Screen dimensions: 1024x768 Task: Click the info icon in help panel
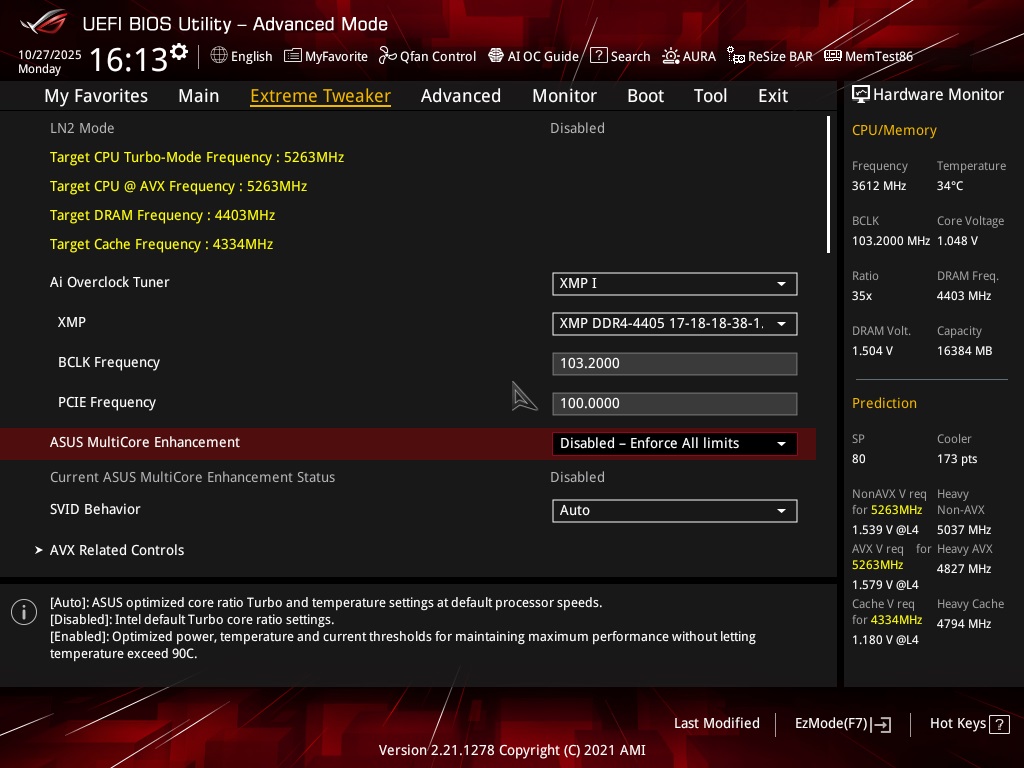point(24,612)
